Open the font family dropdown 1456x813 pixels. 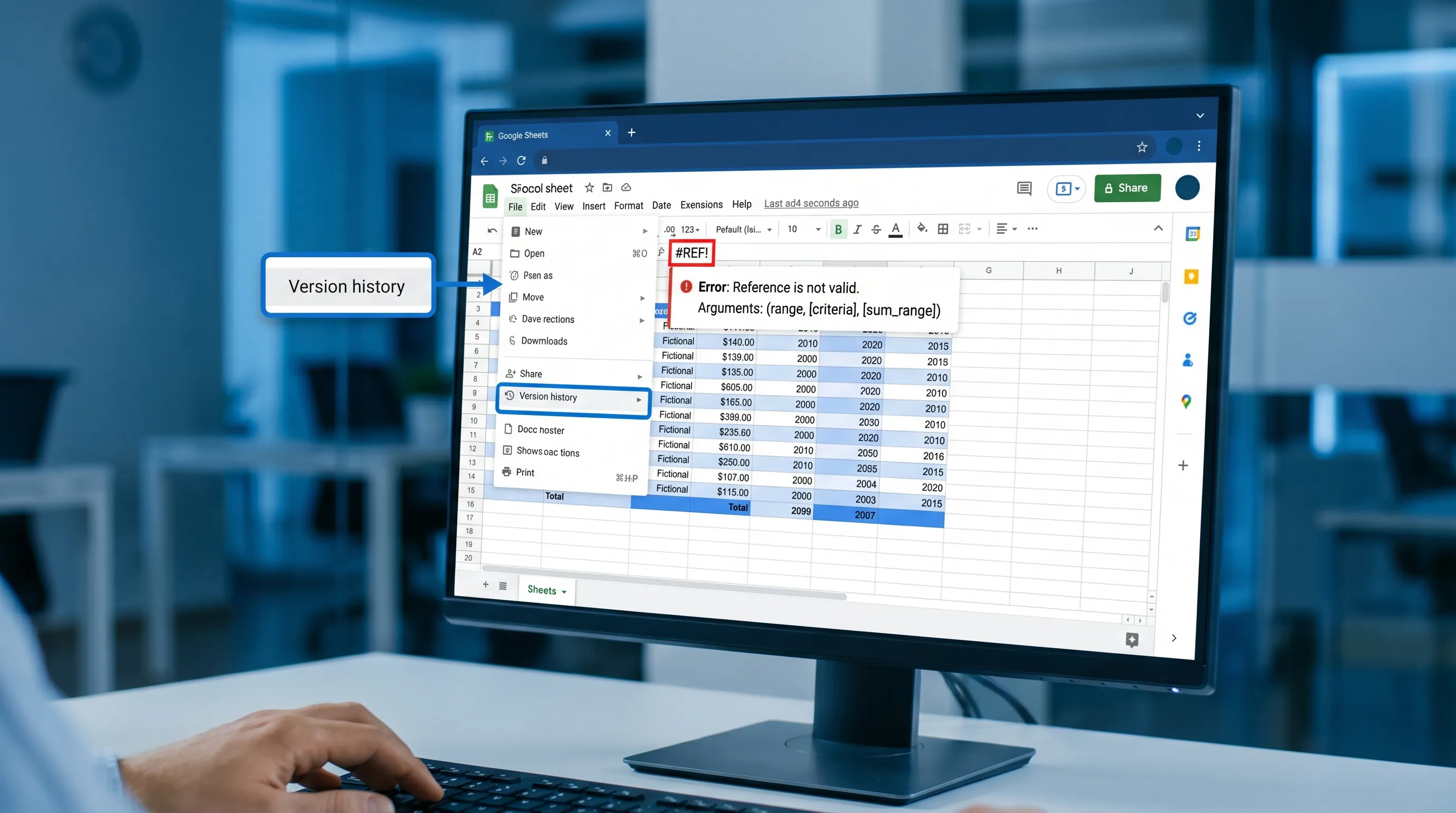point(743,229)
